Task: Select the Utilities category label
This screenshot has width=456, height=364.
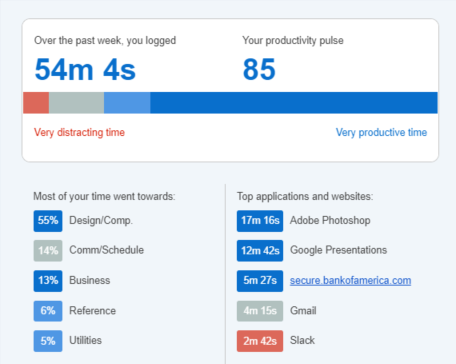Action: [85, 340]
